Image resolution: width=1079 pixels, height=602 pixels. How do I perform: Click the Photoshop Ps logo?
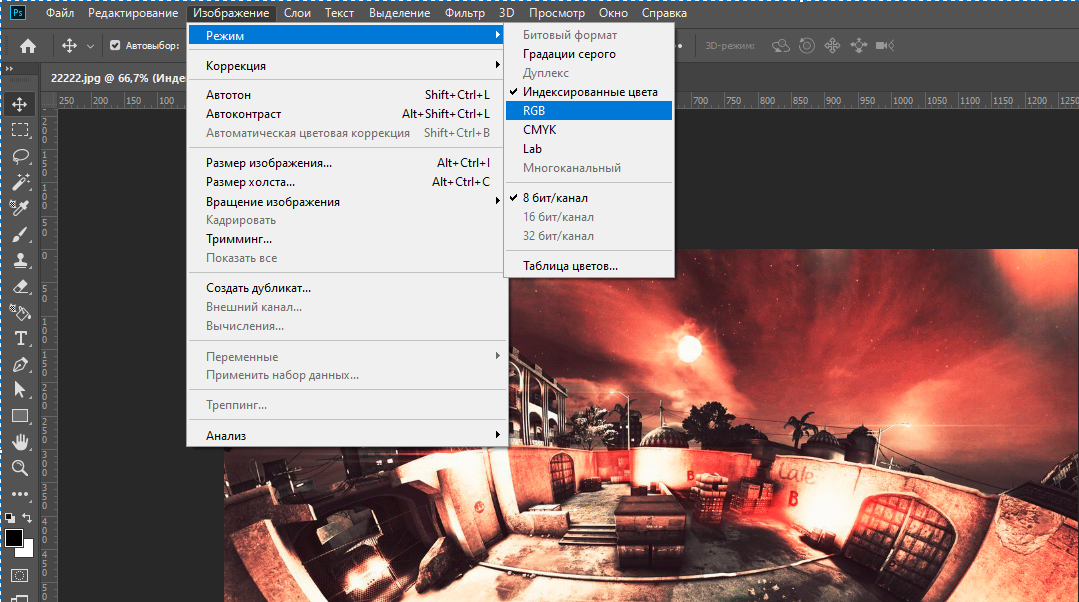pos(18,12)
